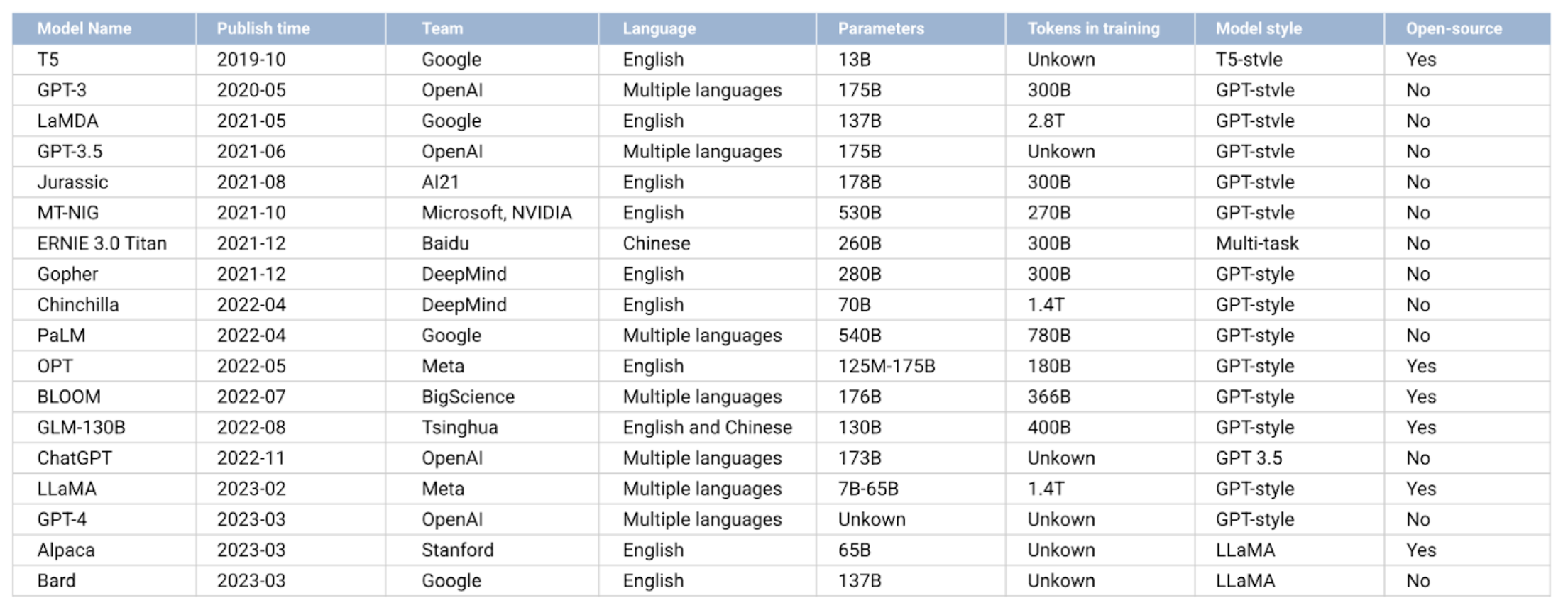Click the 270B tokens cell
The height and width of the screenshot is (615, 1568).
1100,213
